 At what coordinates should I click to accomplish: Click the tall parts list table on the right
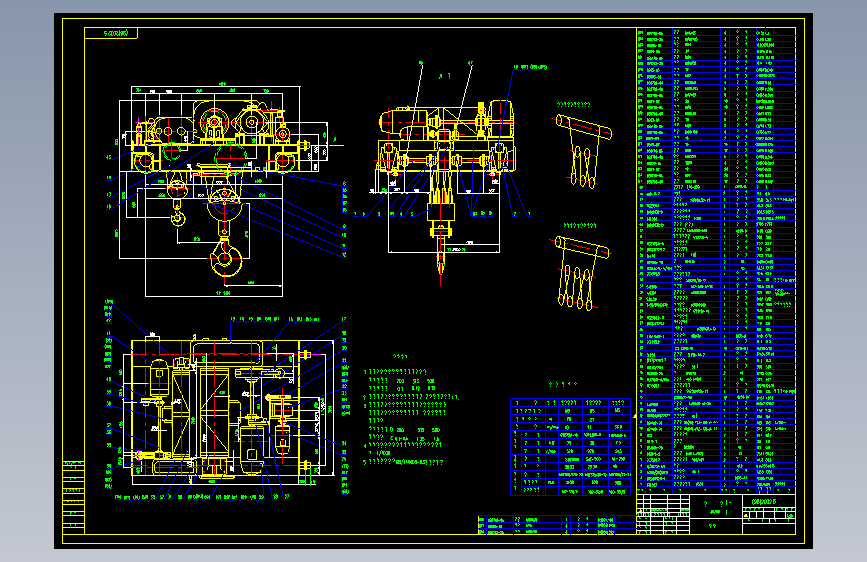pyautogui.click(x=716, y=260)
